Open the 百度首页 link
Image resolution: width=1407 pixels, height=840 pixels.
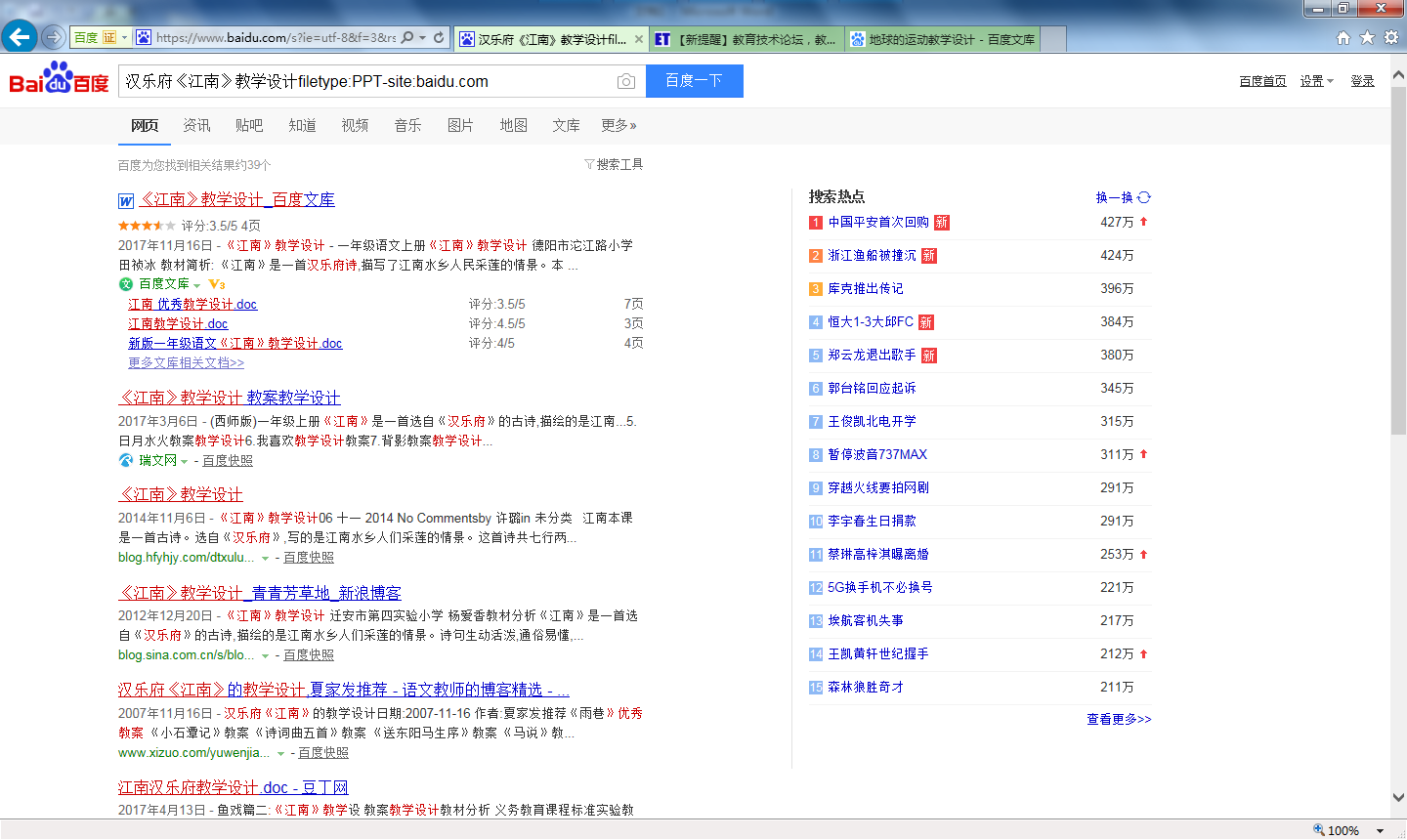click(x=1262, y=81)
